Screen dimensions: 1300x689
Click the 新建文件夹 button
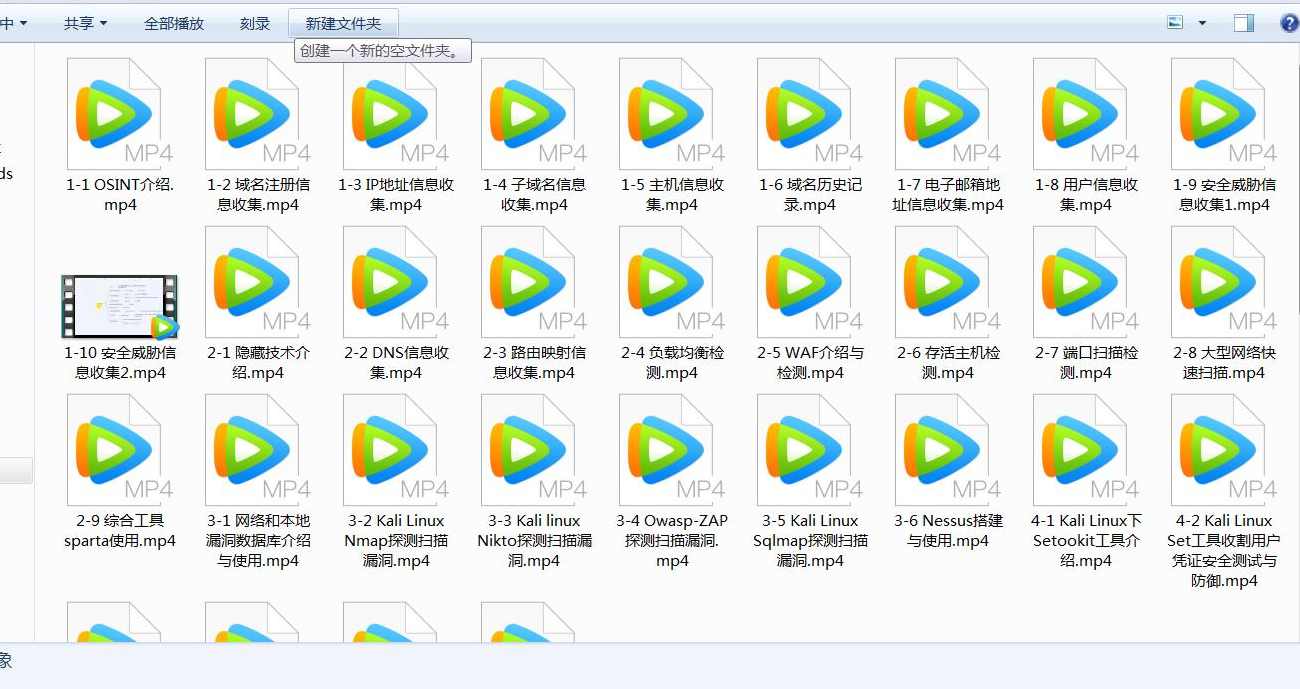click(344, 22)
